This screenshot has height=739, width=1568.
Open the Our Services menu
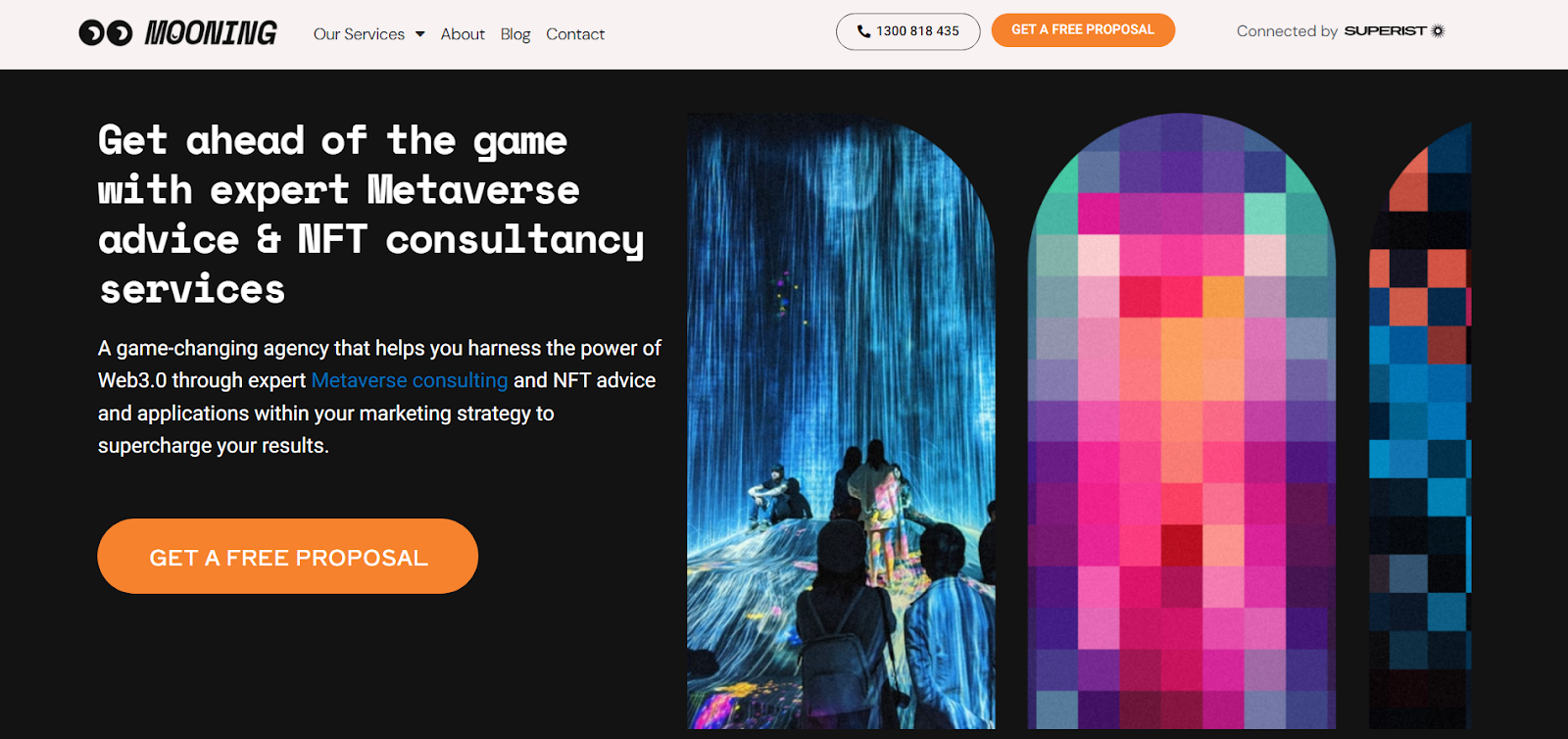(x=359, y=34)
